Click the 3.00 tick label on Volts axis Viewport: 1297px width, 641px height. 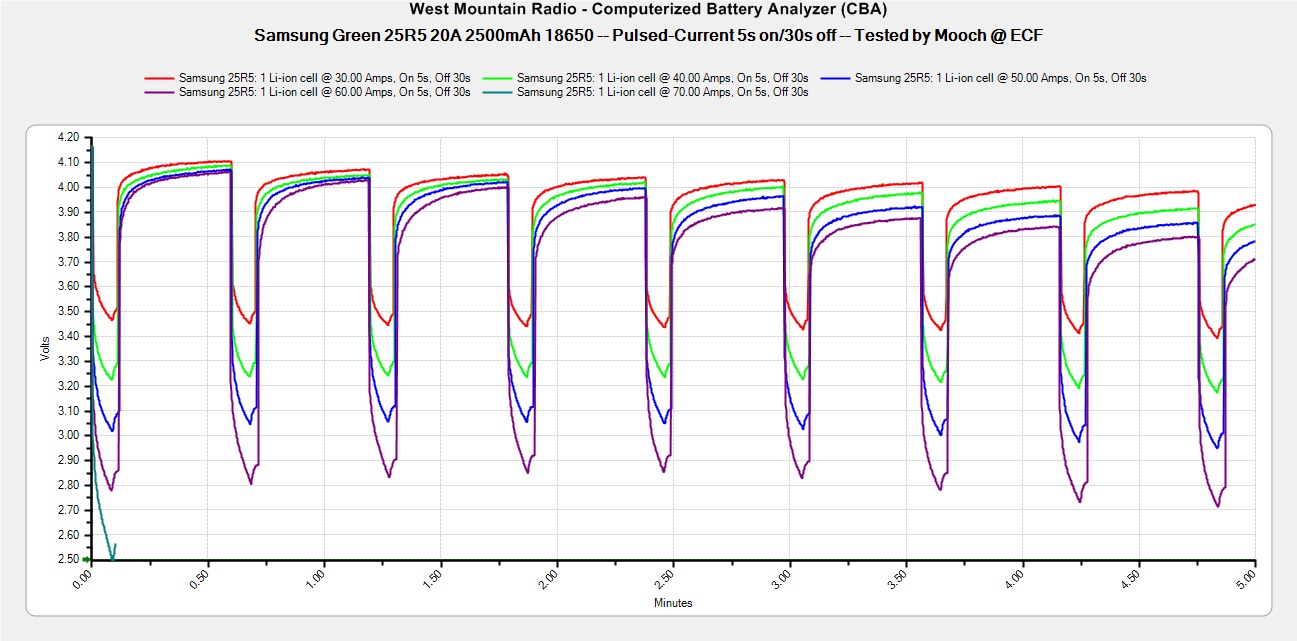(66, 435)
